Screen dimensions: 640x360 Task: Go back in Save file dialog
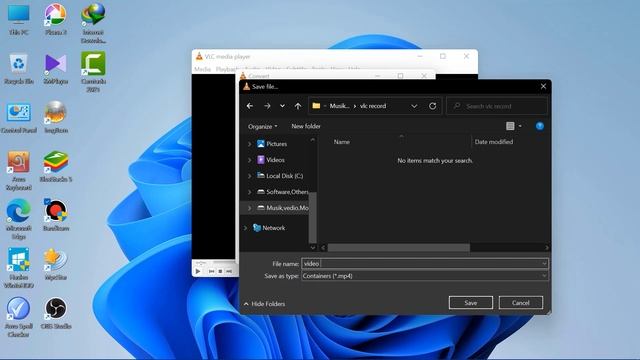pyautogui.click(x=250, y=106)
